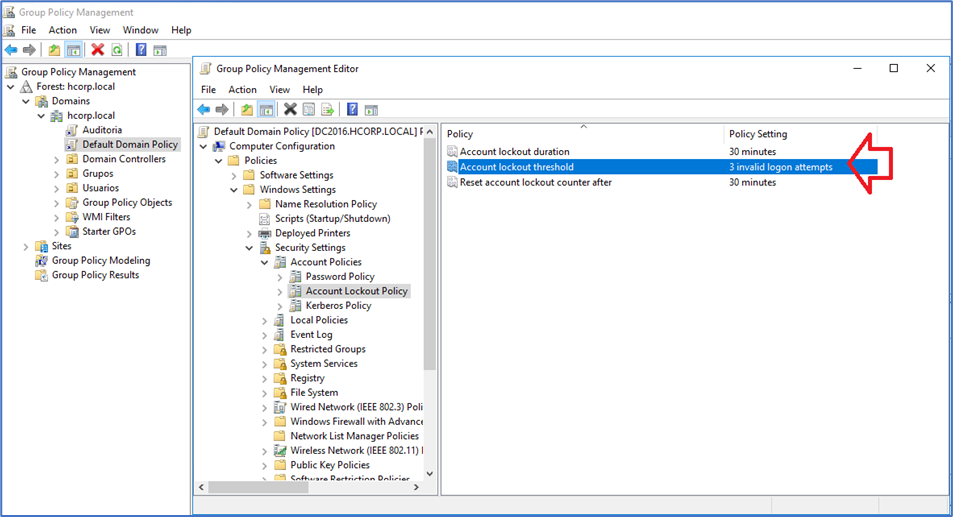953x517 pixels.
Task: Click Up One Level icon in Editor toolbar
Action: [247, 110]
